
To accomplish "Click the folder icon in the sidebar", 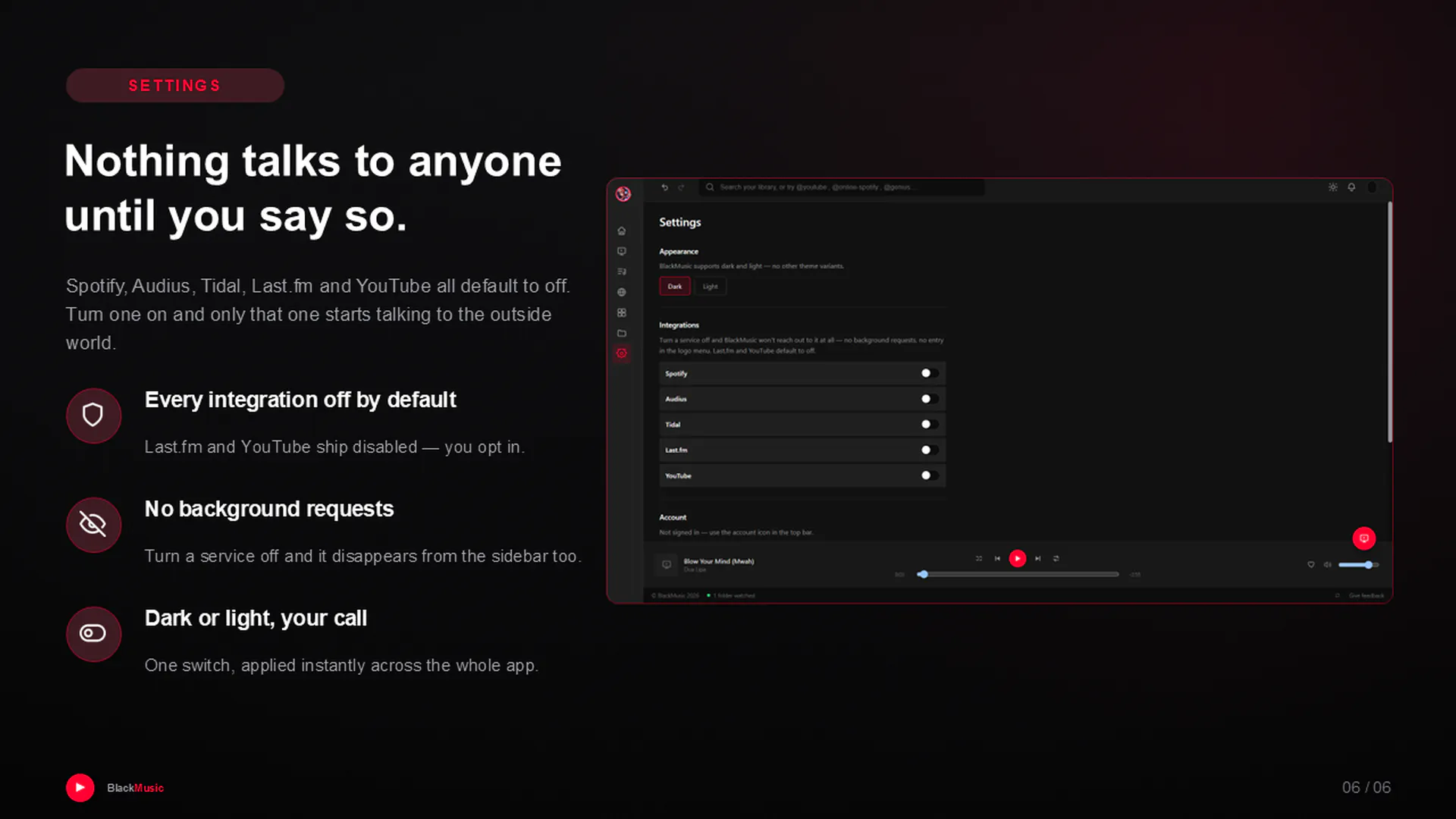I will [622, 333].
